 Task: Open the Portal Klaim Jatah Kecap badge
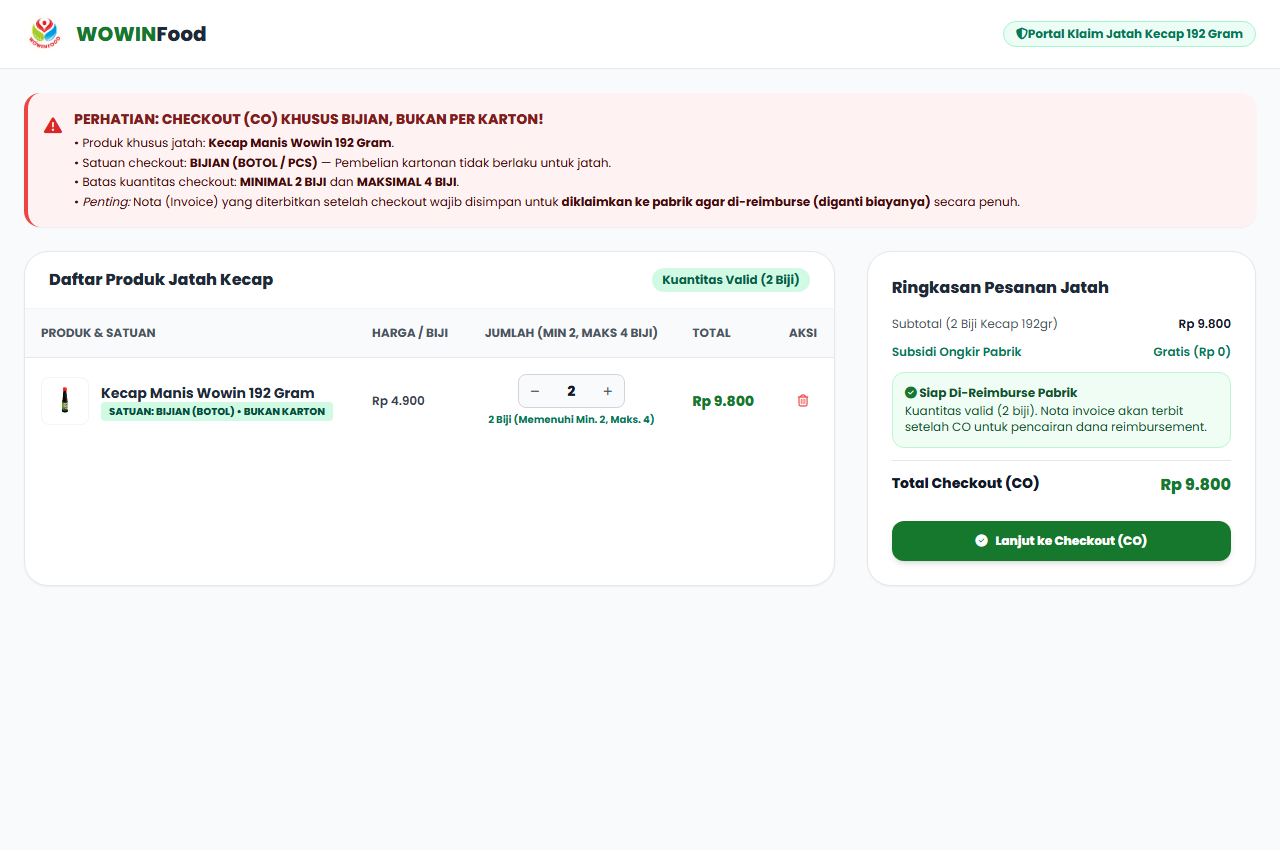coord(1129,34)
